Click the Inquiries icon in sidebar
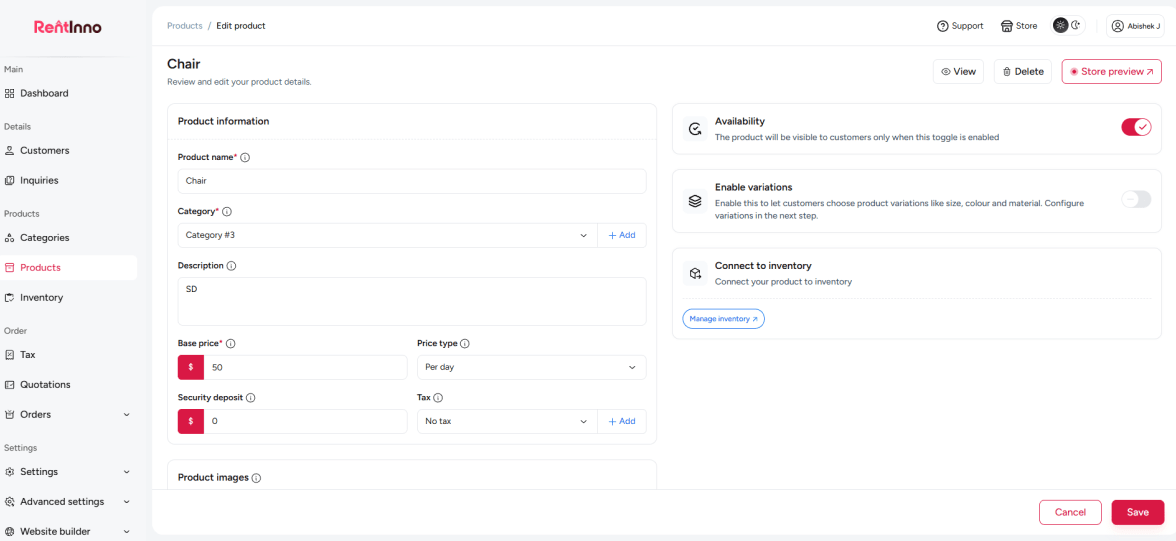1176x541 pixels. tap(10, 181)
